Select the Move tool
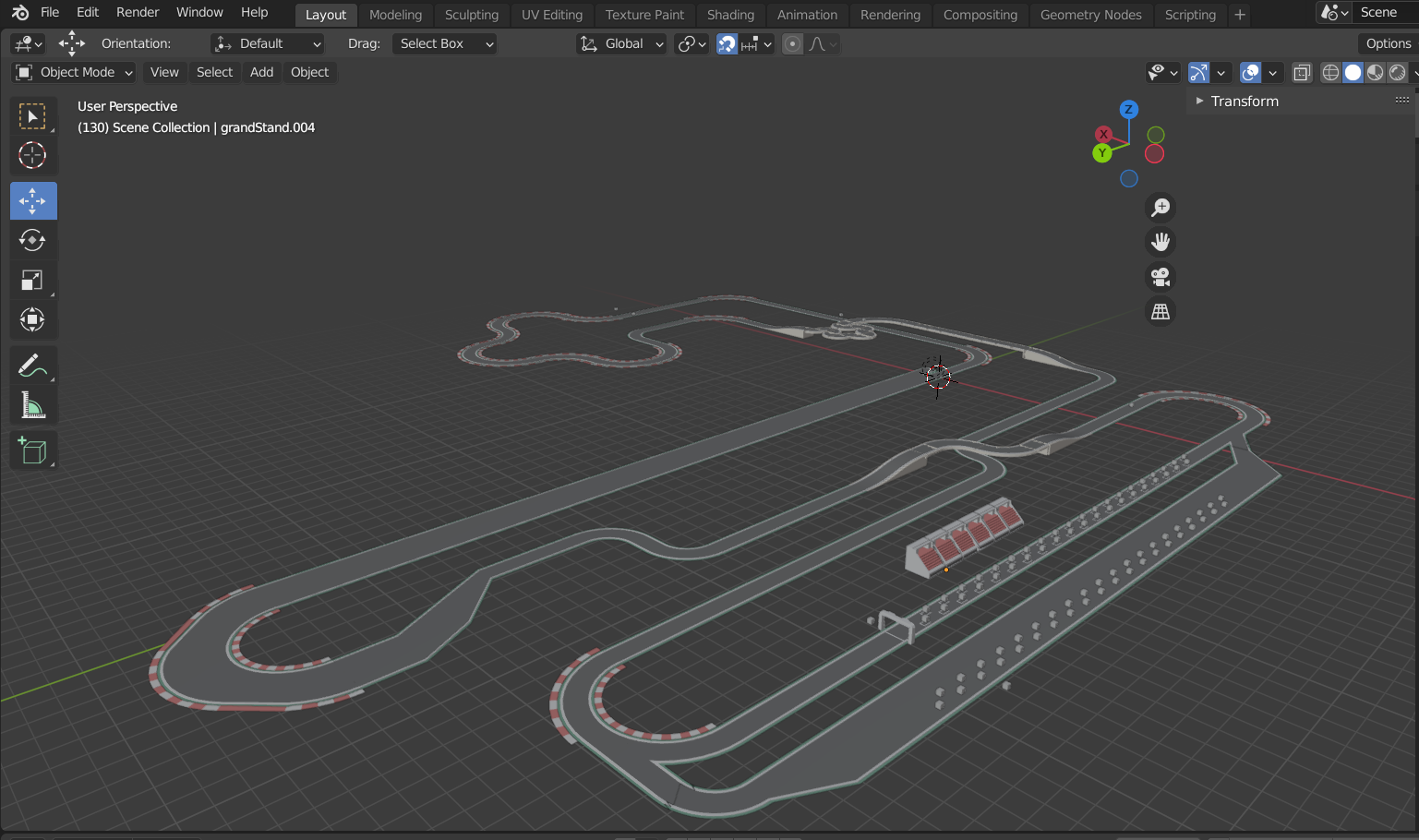The width and height of the screenshot is (1419, 840). [33, 200]
